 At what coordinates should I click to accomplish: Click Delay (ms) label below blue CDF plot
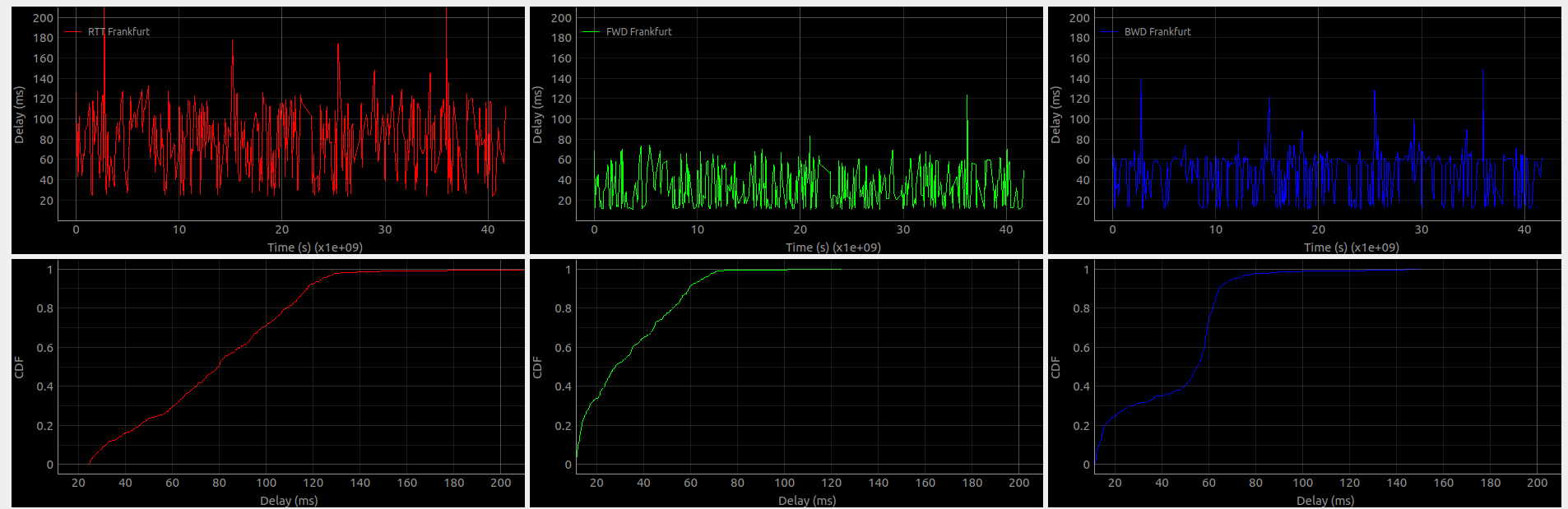1325,501
